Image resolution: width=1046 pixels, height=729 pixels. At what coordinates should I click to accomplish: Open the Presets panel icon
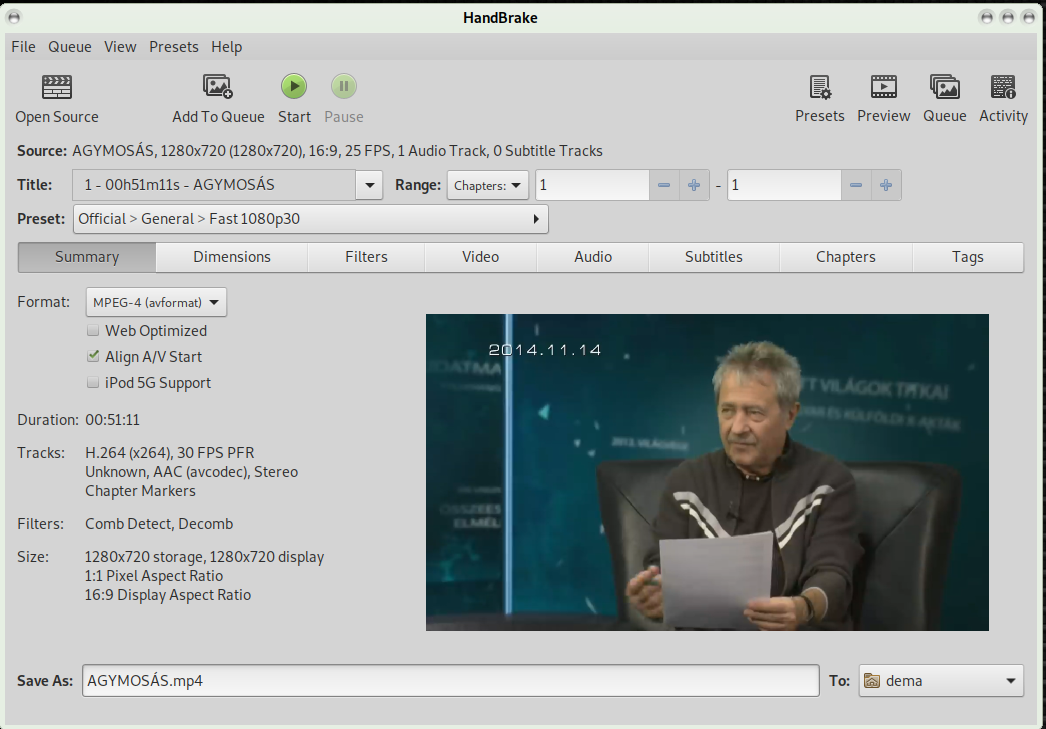[820, 87]
